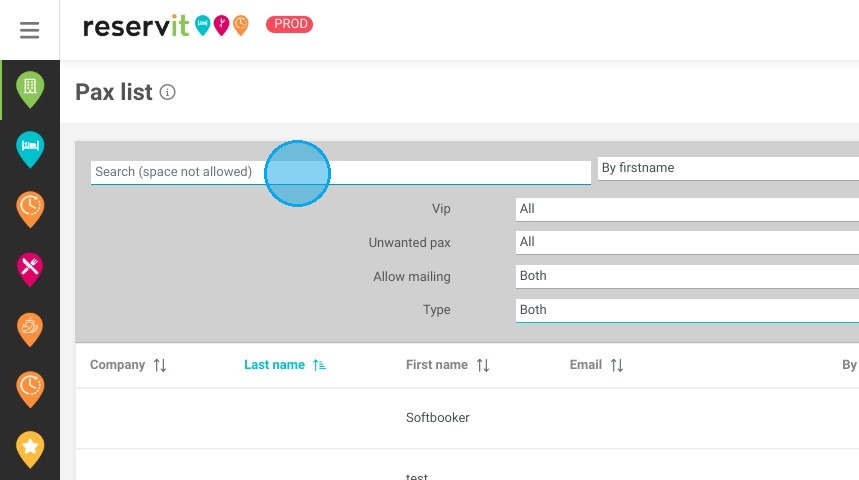Click the PROD environment badge
The width and height of the screenshot is (859, 480).
point(289,24)
